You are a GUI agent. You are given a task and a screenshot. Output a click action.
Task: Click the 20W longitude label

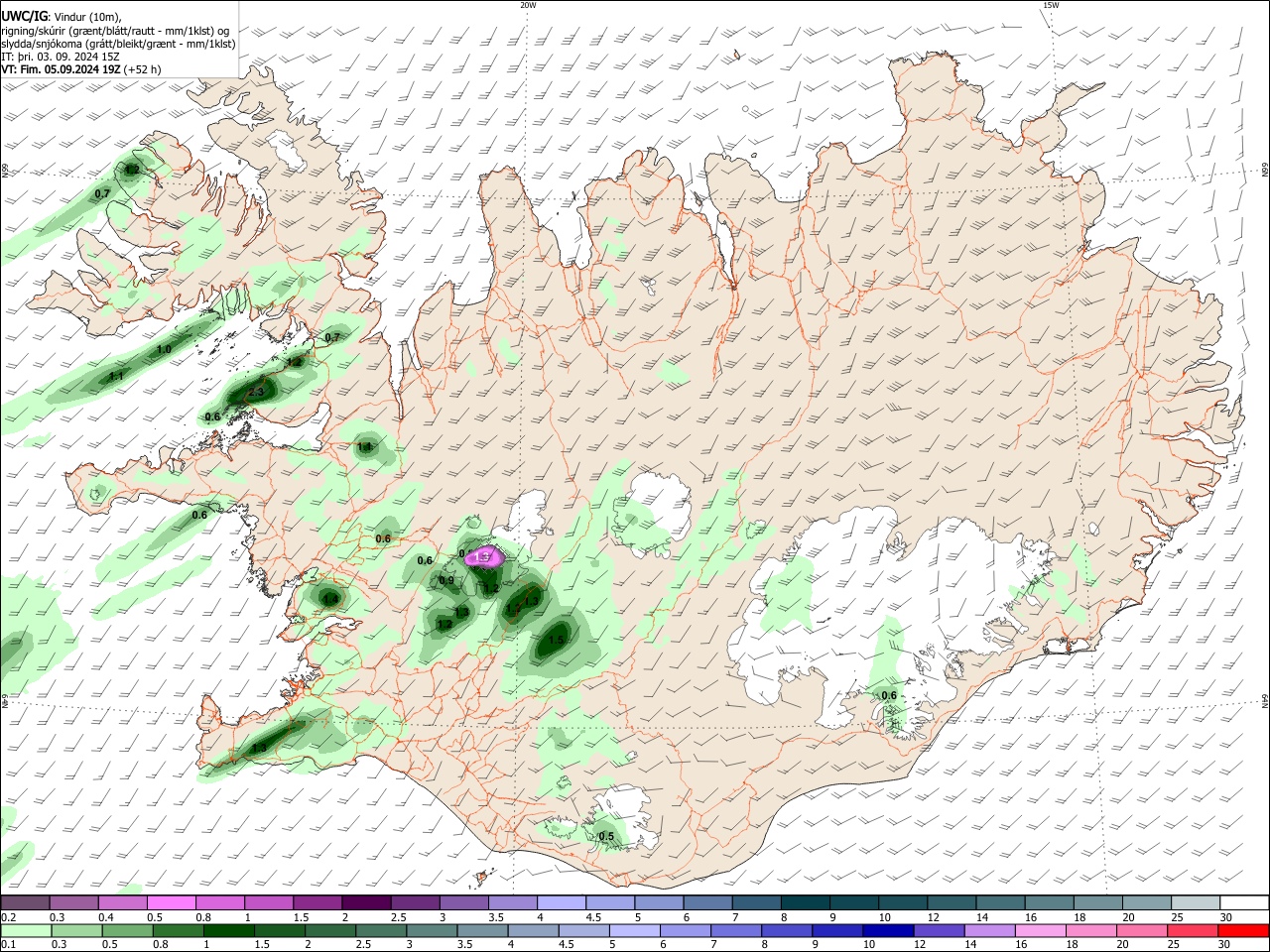coord(528,5)
